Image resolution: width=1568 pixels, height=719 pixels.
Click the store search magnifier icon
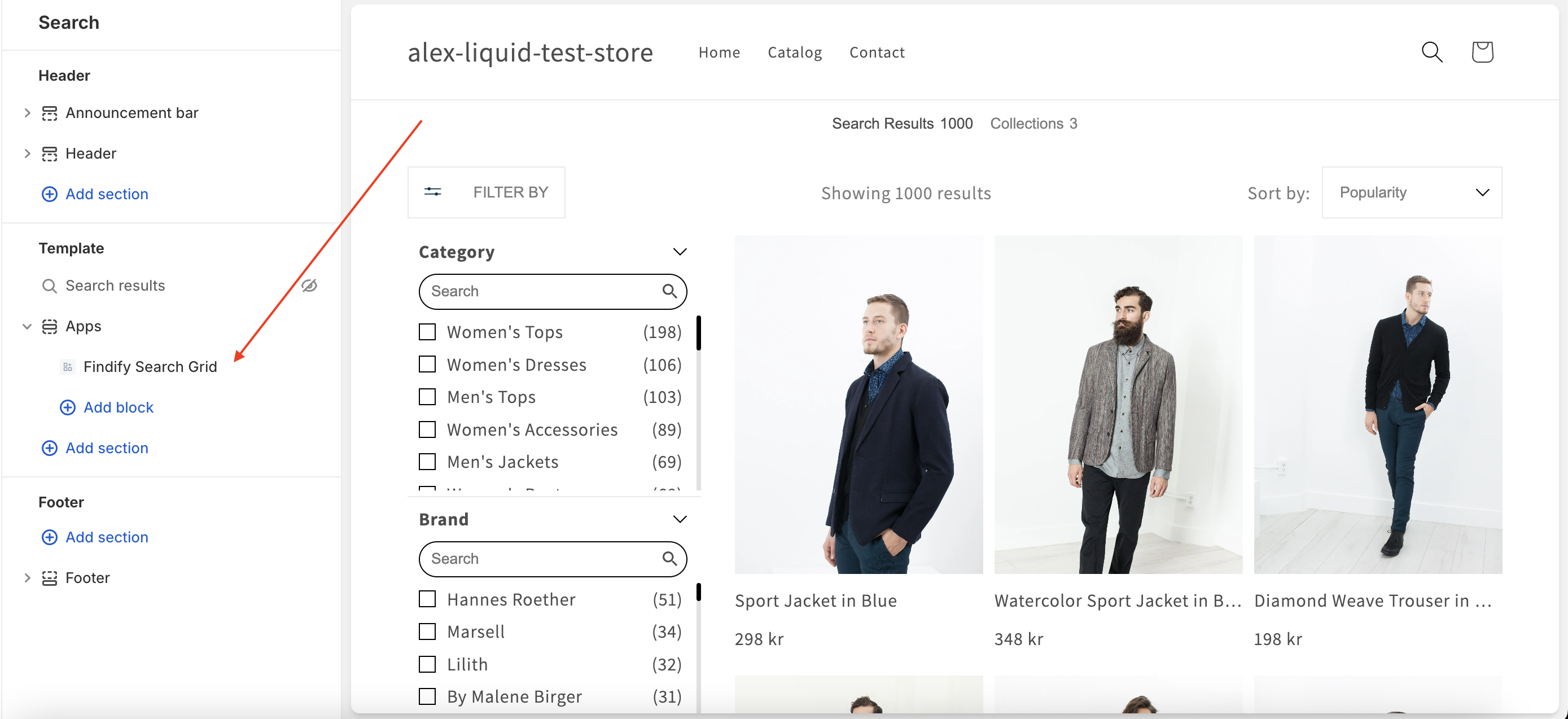click(x=1431, y=52)
